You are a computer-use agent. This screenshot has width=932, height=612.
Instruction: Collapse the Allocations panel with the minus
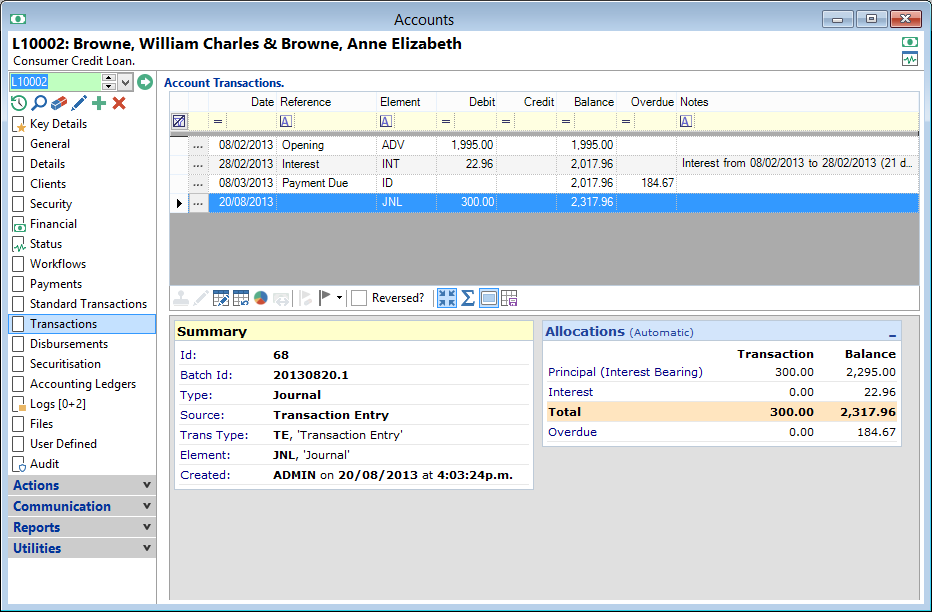pos(892,335)
